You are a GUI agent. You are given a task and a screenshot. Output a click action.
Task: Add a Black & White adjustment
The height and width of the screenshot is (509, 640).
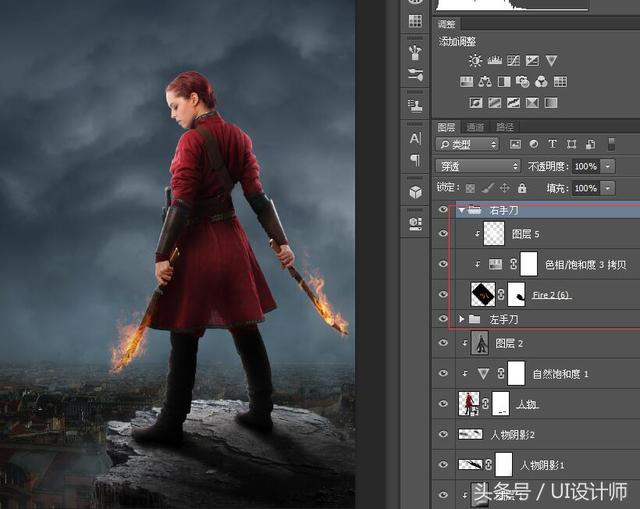point(504,82)
